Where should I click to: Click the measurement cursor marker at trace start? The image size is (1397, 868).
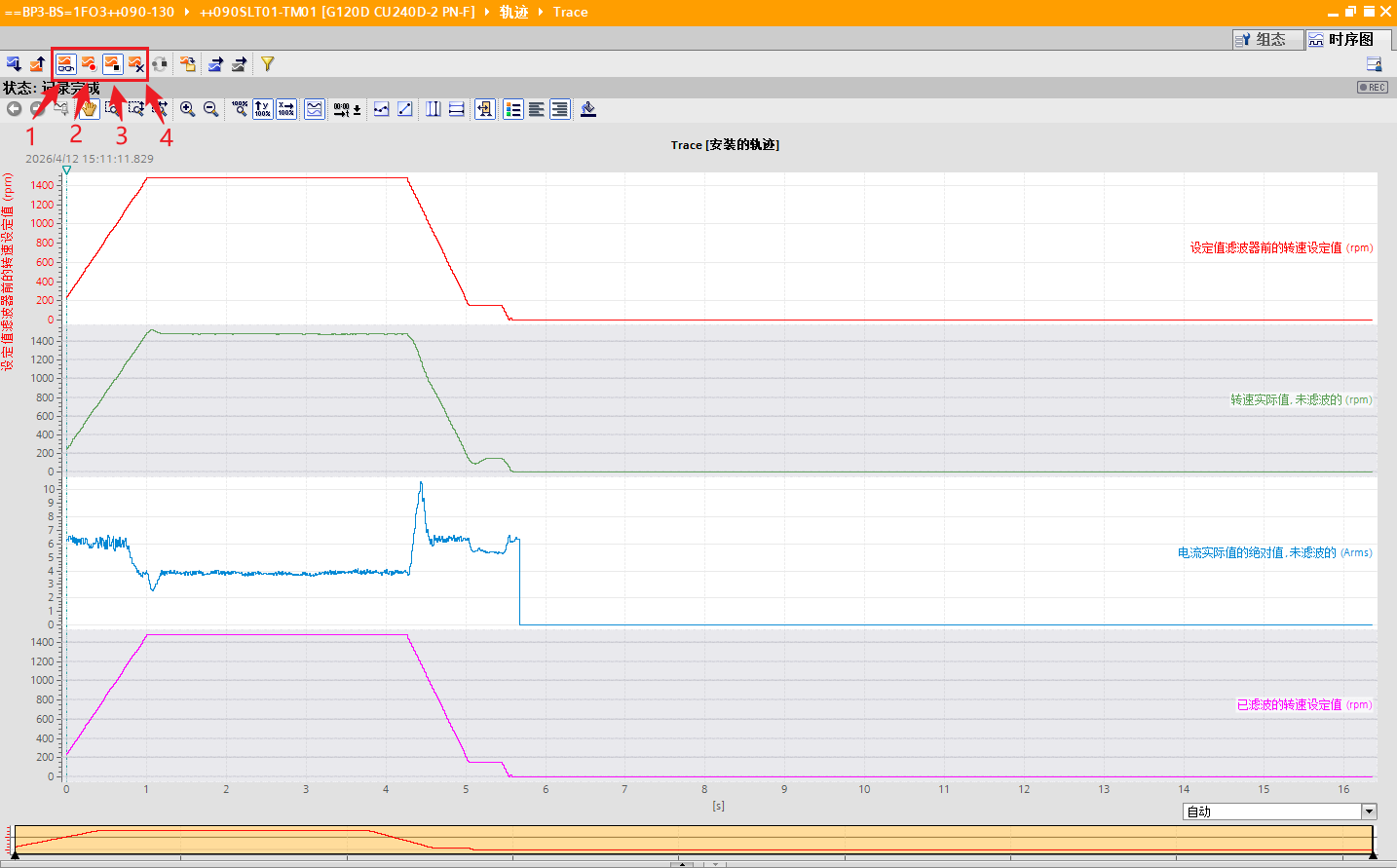(x=66, y=170)
